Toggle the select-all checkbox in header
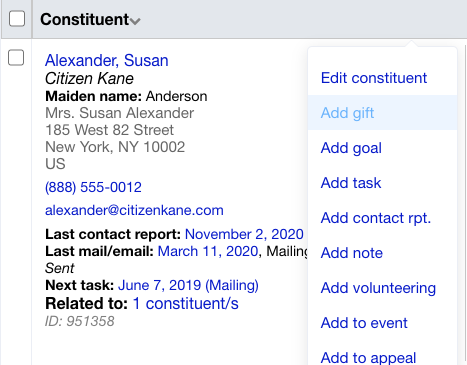Image resolution: width=467 pixels, height=365 pixels. point(17,19)
